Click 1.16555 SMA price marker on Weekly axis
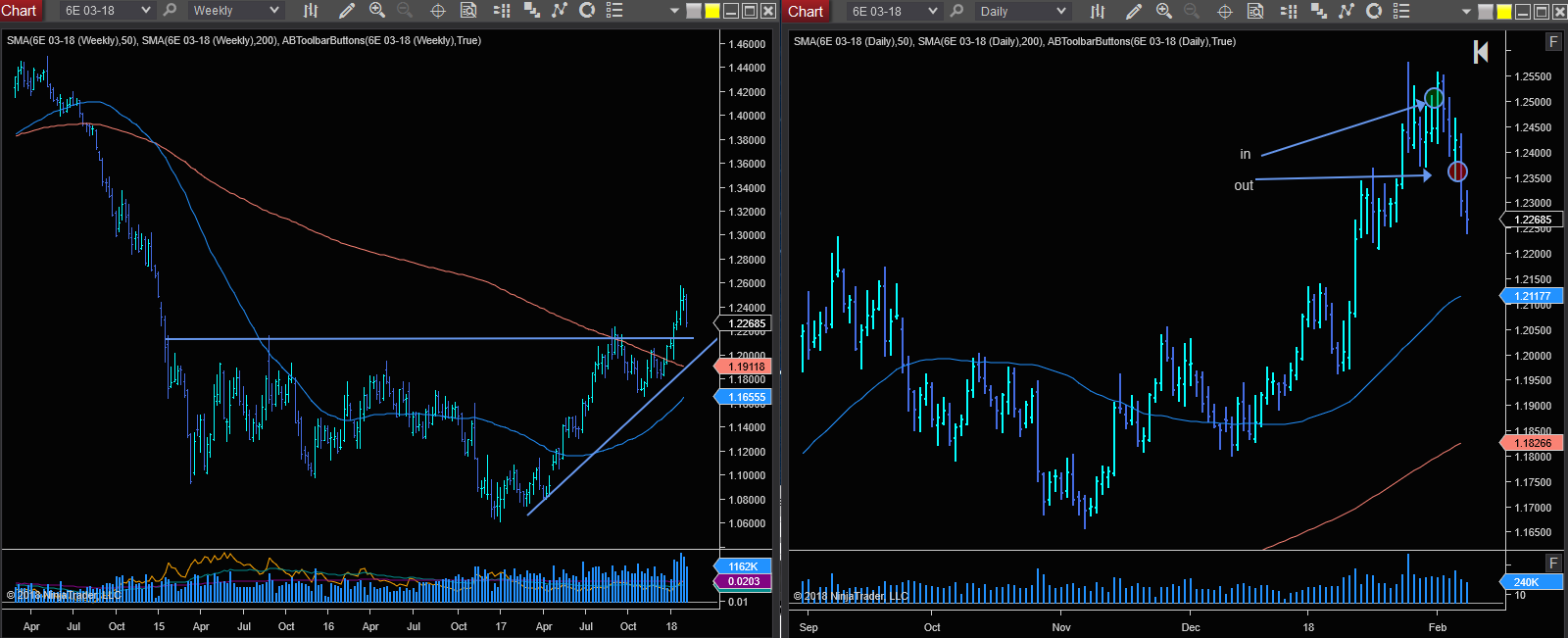The image size is (1568, 638). point(745,397)
